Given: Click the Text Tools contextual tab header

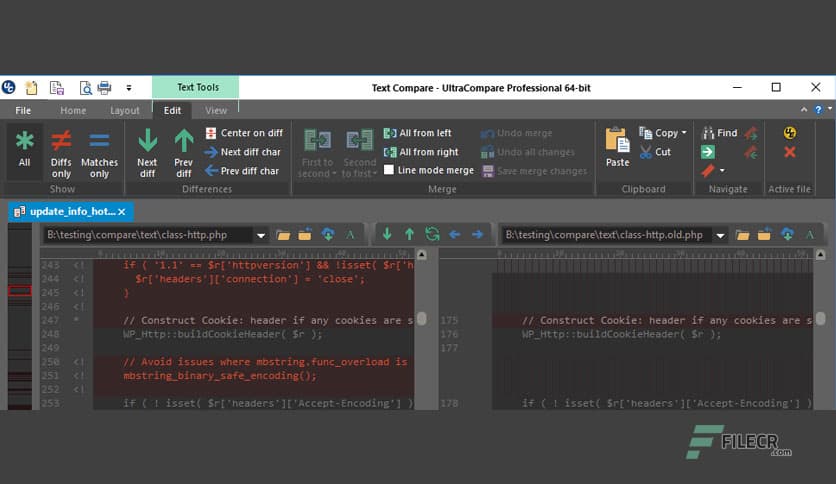Looking at the screenshot, I should [196, 87].
